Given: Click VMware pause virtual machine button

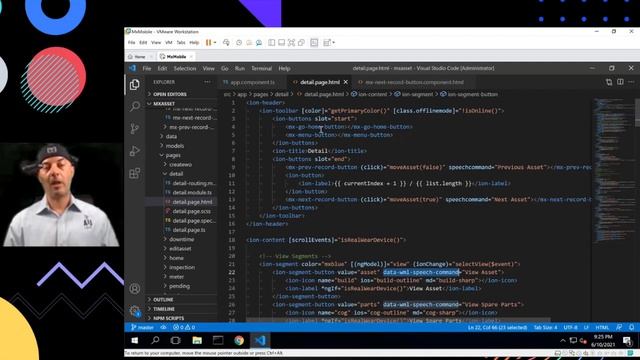Looking at the screenshot, I should (208, 42).
